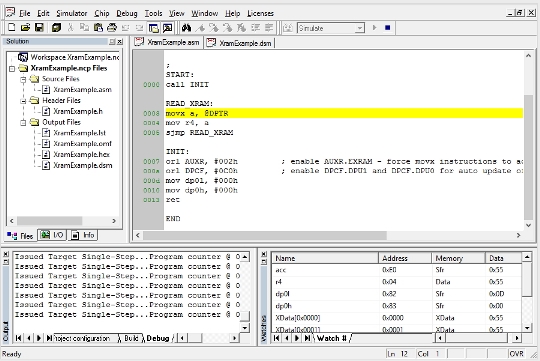Select the r4 watch row

[x=397, y=282]
